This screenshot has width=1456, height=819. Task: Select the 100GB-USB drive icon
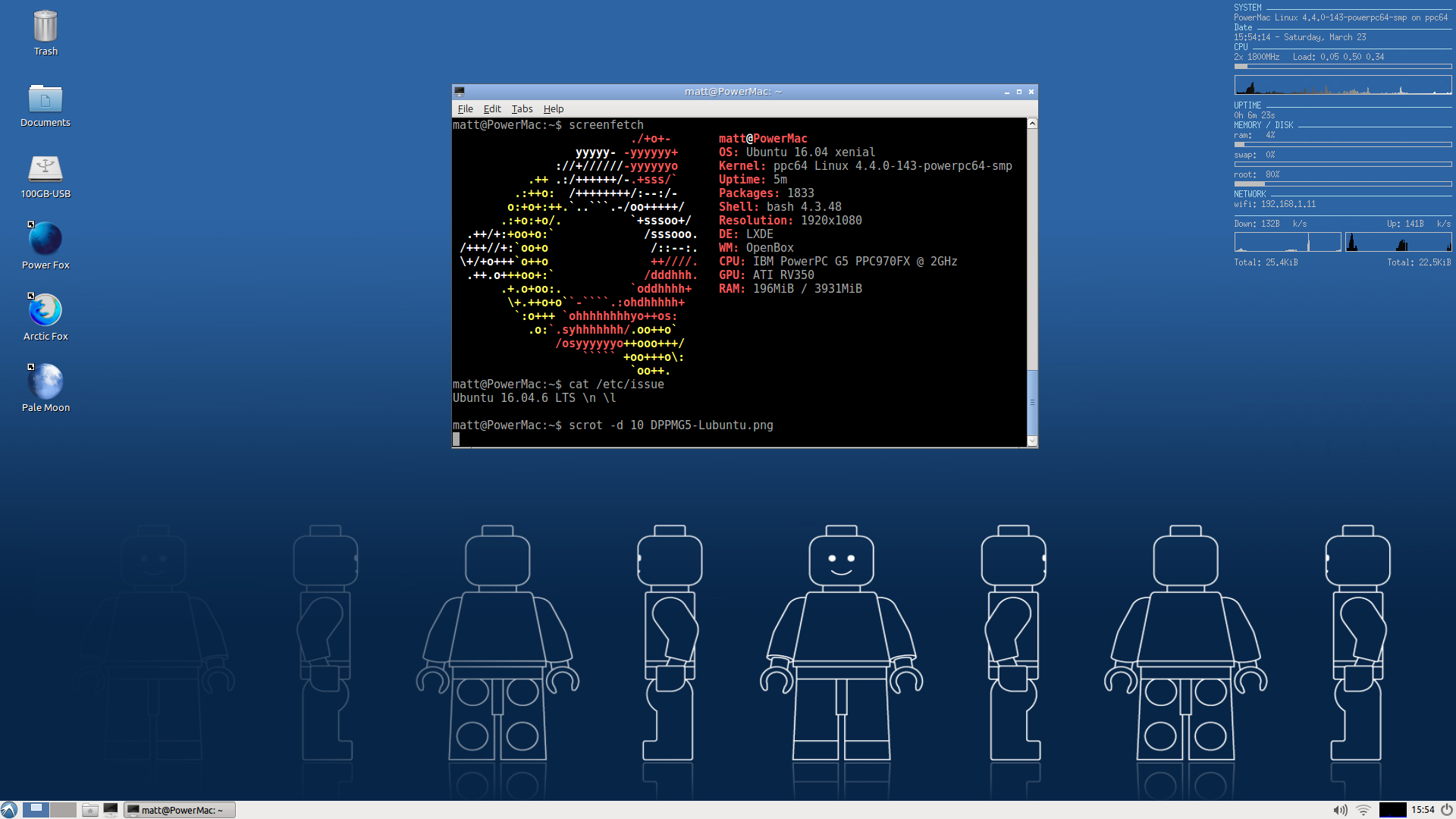coord(45,176)
